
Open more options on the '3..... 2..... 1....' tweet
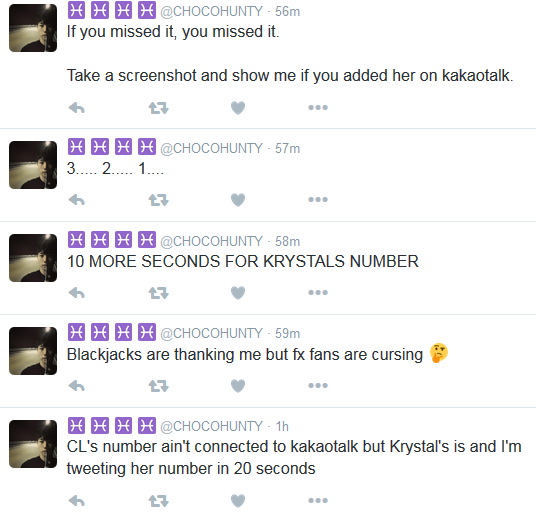pyautogui.click(x=318, y=199)
